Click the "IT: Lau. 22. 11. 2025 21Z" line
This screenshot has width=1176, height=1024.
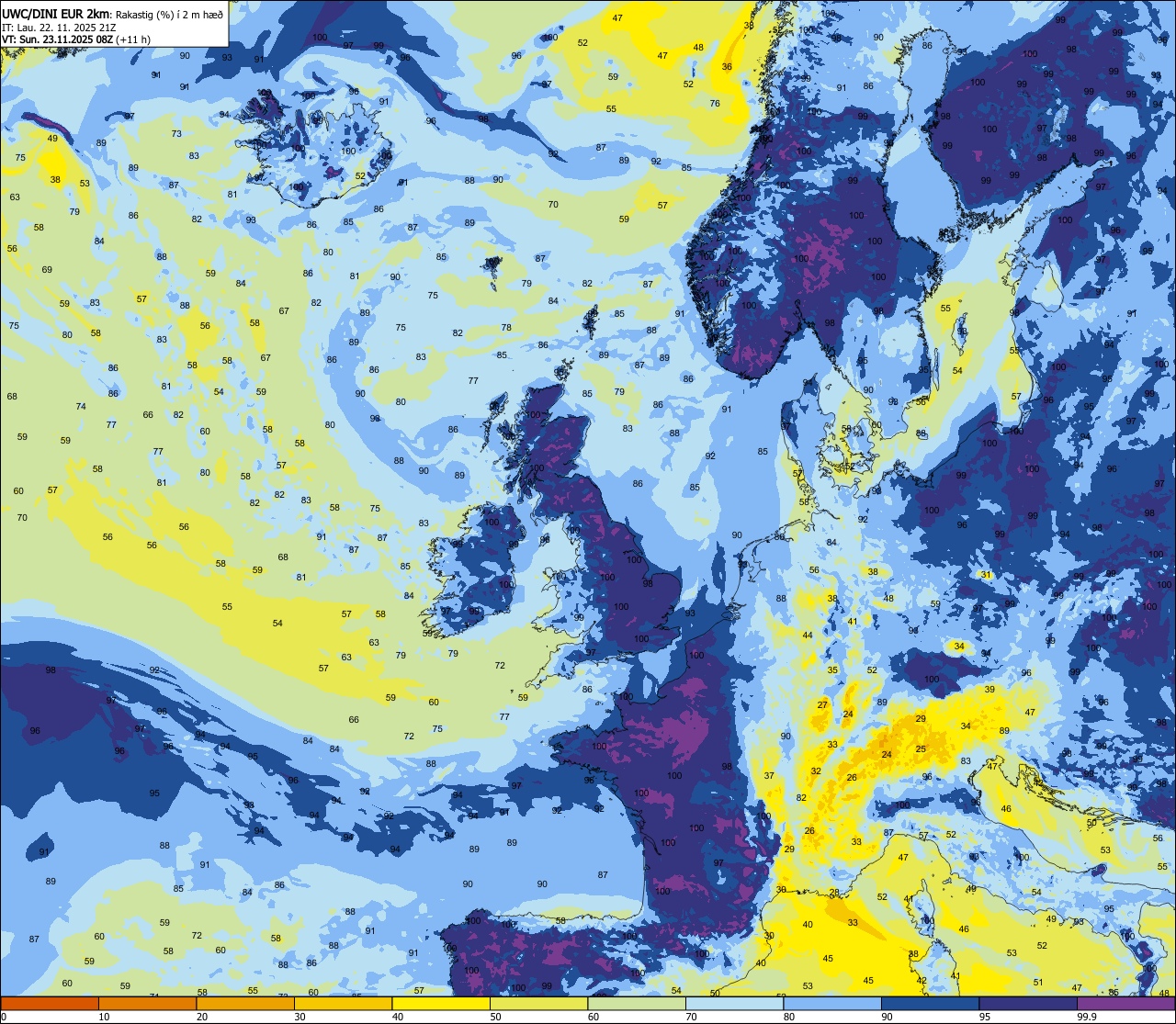(59, 27)
